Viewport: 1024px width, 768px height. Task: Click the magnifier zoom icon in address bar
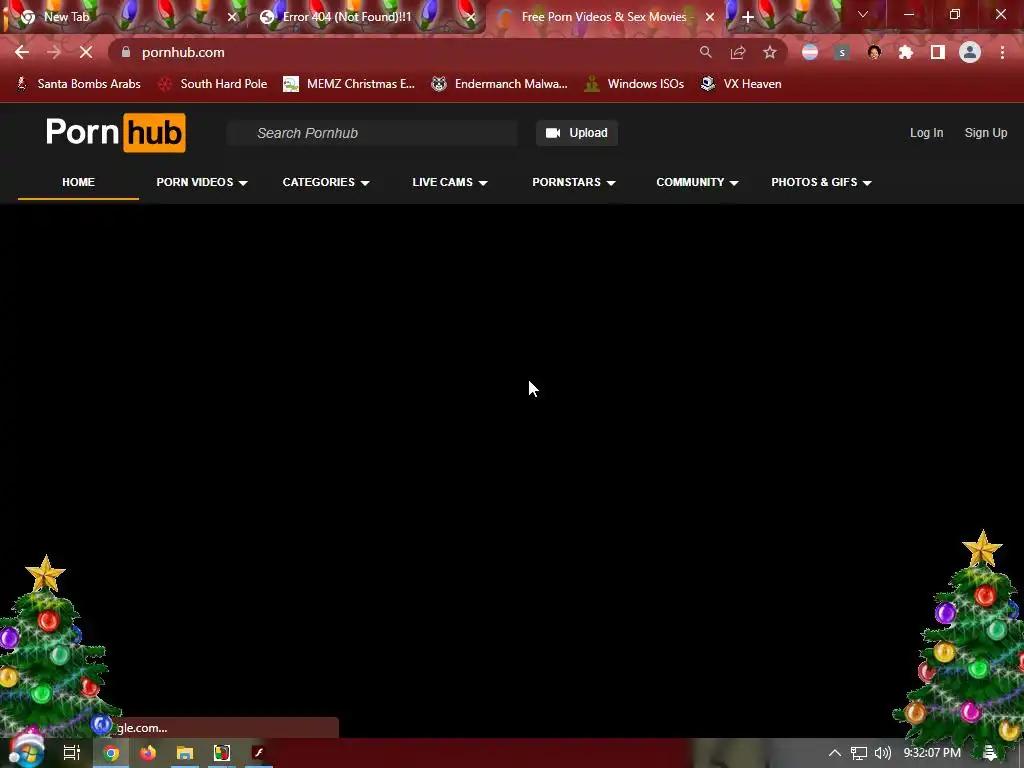(x=705, y=52)
